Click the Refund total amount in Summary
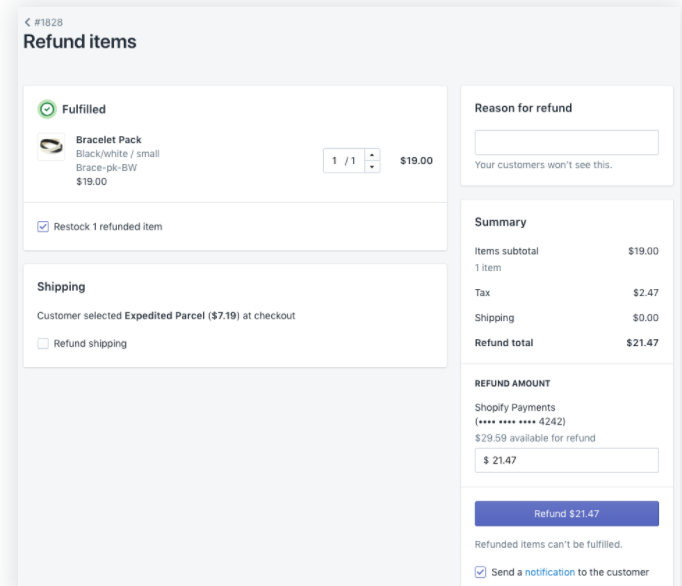 [x=642, y=343]
